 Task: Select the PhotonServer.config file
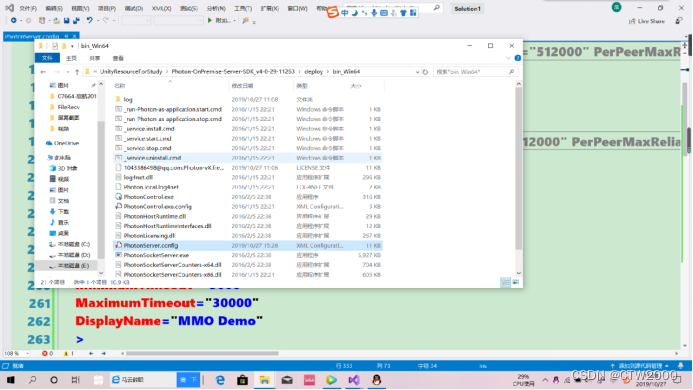tap(248, 245)
